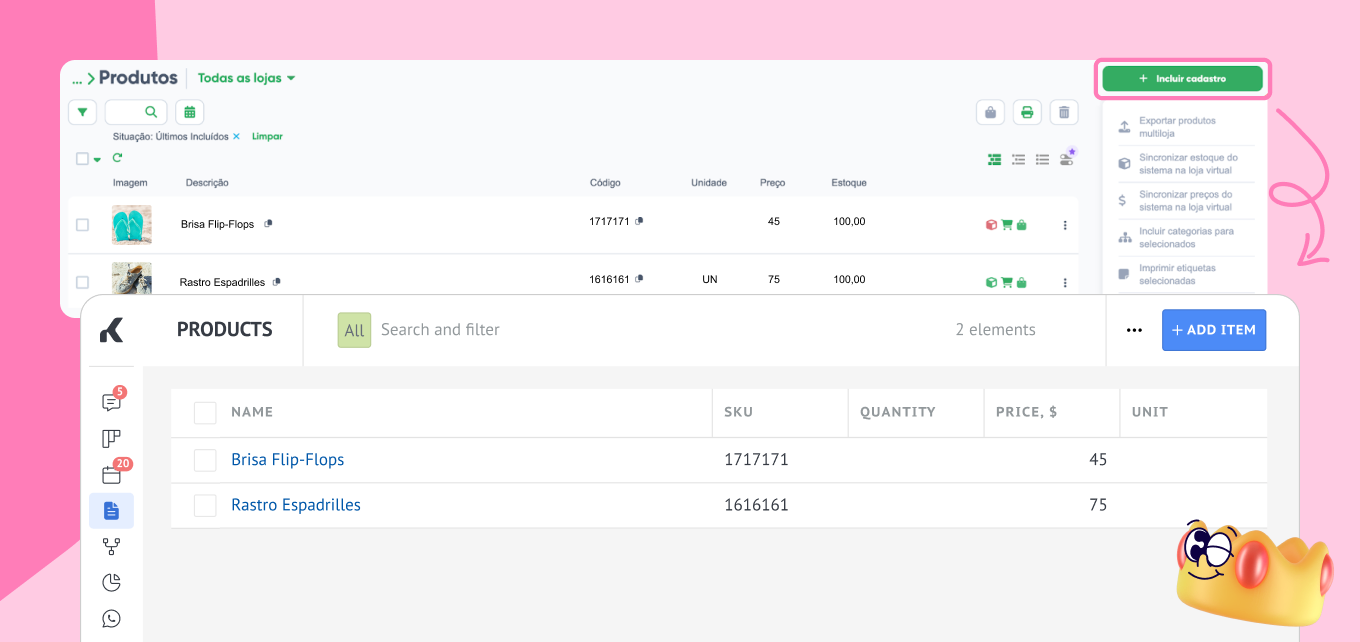
Task: Click the trash delete icon
Action: pyautogui.click(x=1064, y=113)
